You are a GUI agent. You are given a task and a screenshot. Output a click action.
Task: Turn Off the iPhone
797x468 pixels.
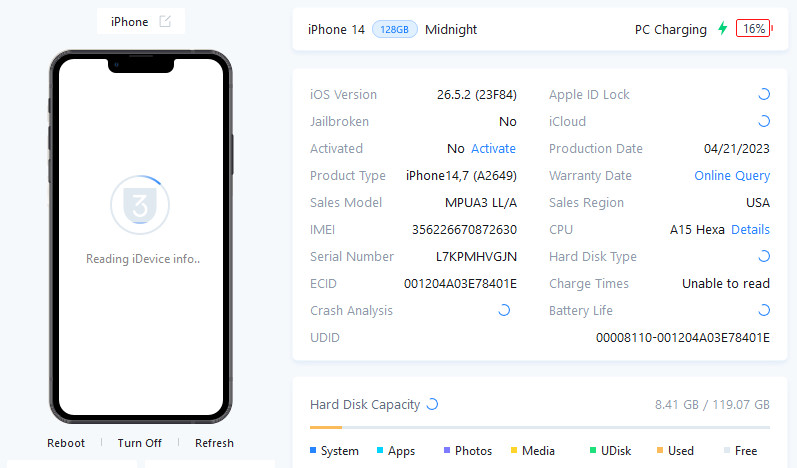point(140,443)
